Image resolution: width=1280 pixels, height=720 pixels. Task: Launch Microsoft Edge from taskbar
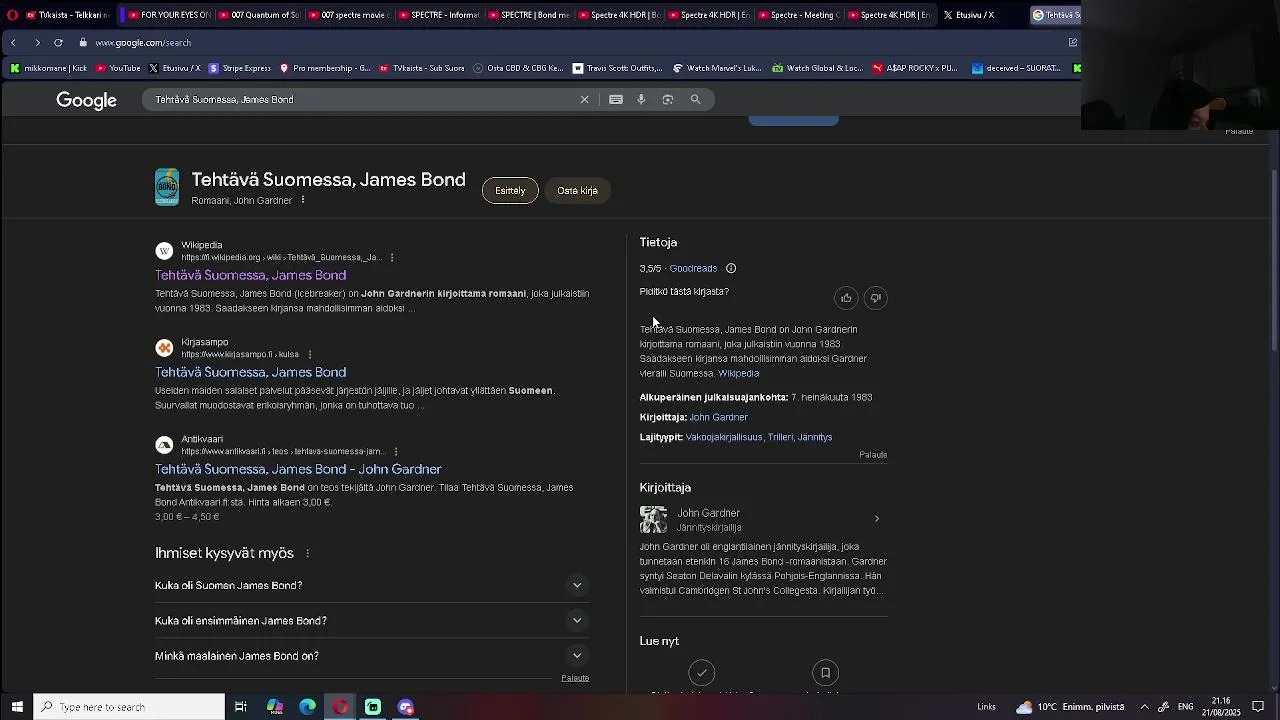point(308,707)
